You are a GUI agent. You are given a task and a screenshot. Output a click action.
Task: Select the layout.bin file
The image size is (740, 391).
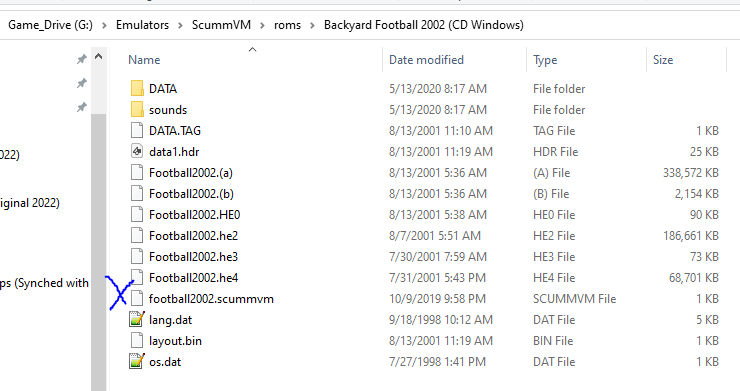point(175,341)
